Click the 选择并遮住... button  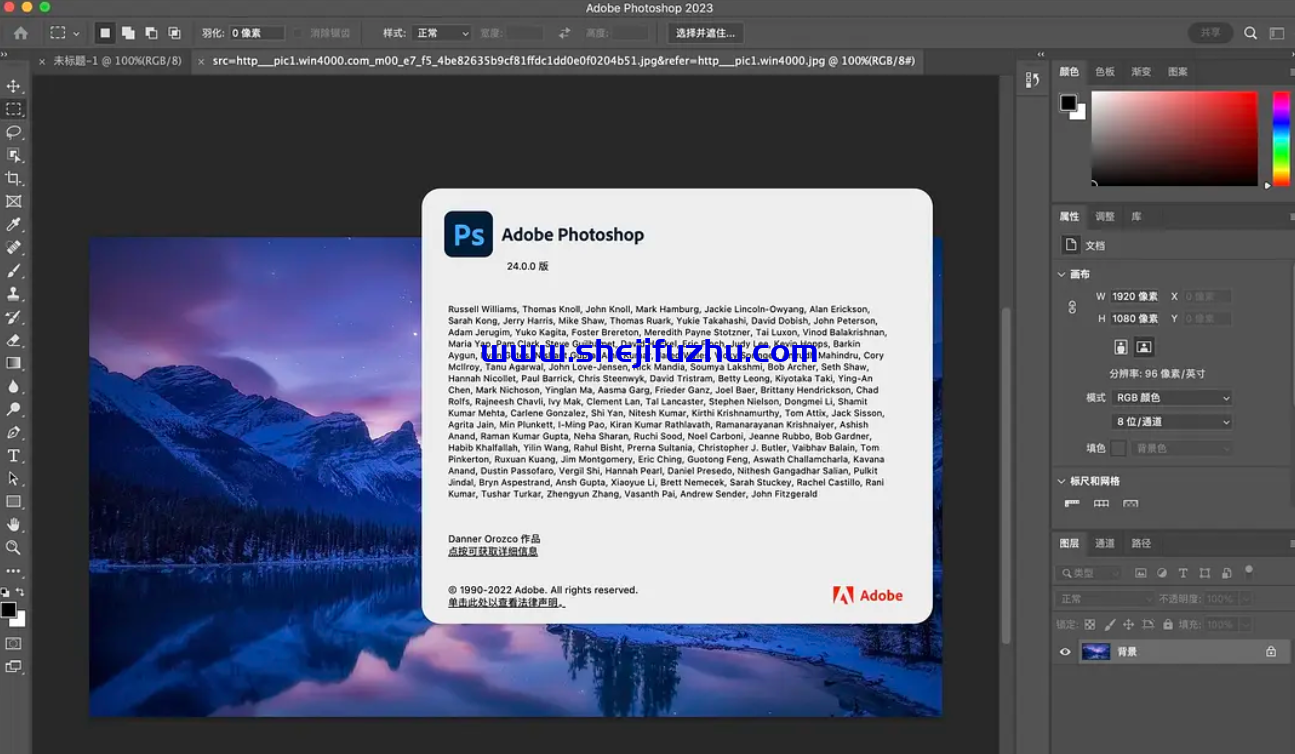705,33
